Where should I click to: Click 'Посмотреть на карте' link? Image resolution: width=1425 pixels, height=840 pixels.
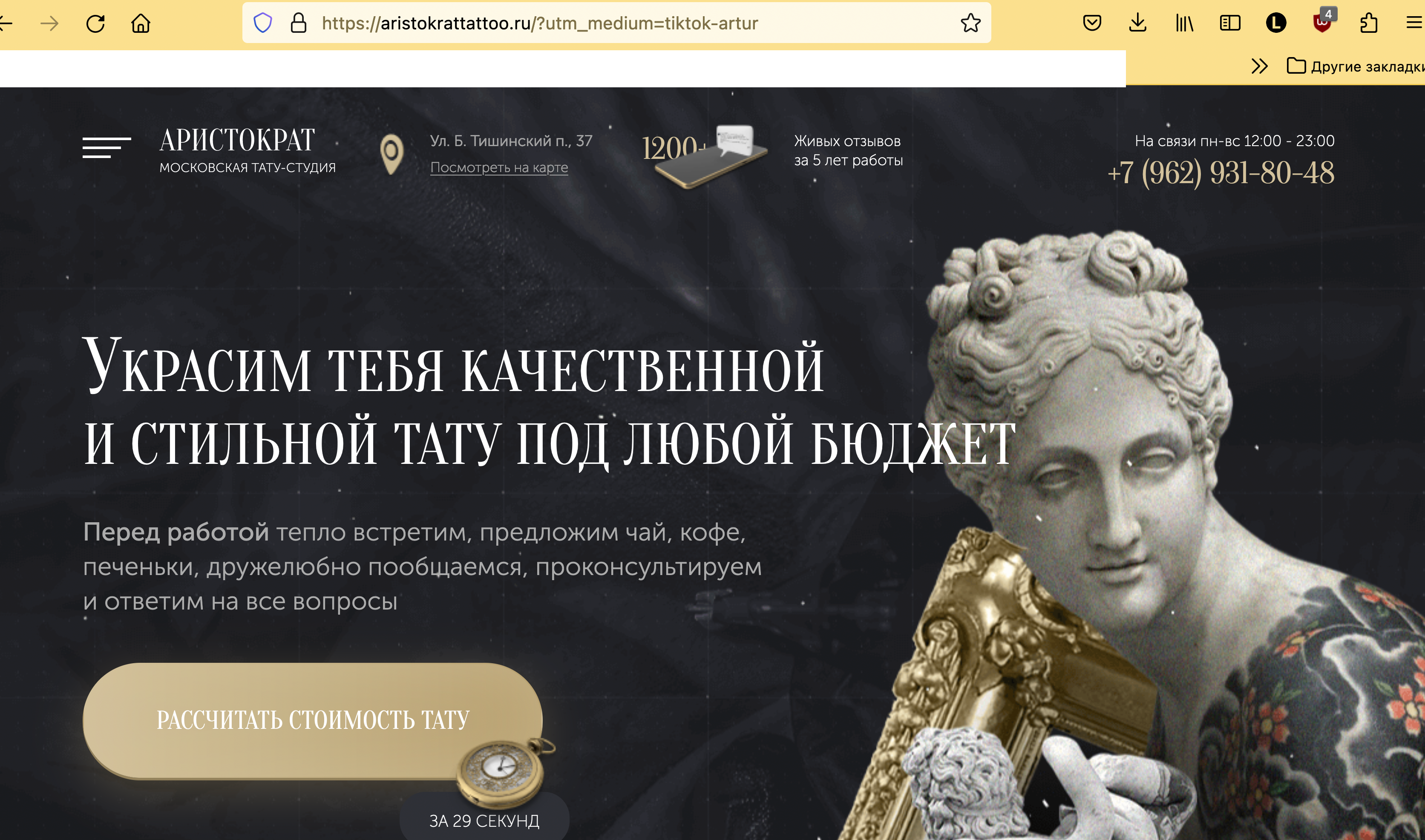(x=498, y=167)
